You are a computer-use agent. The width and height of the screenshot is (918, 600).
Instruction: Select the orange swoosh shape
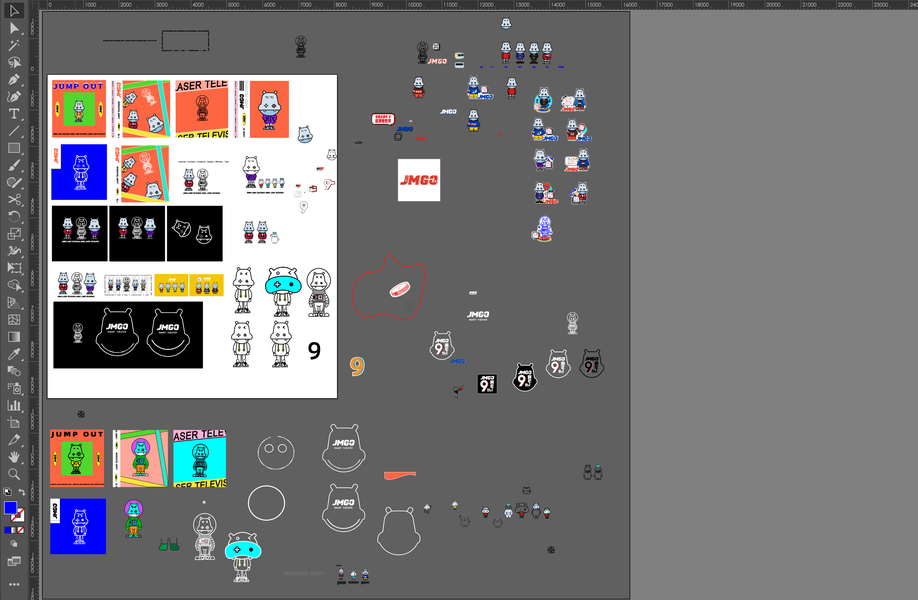[400, 475]
